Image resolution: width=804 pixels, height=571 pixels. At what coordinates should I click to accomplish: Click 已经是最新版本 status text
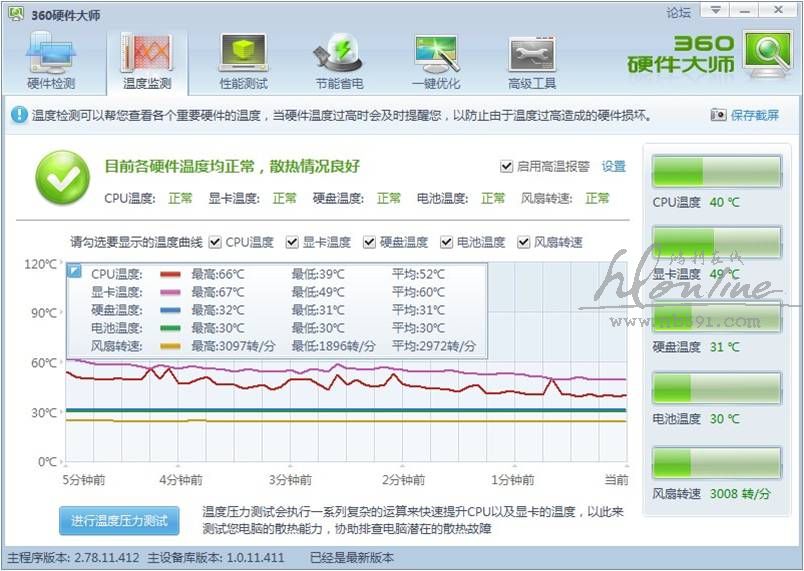pyautogui.click(x=352, y=558)
